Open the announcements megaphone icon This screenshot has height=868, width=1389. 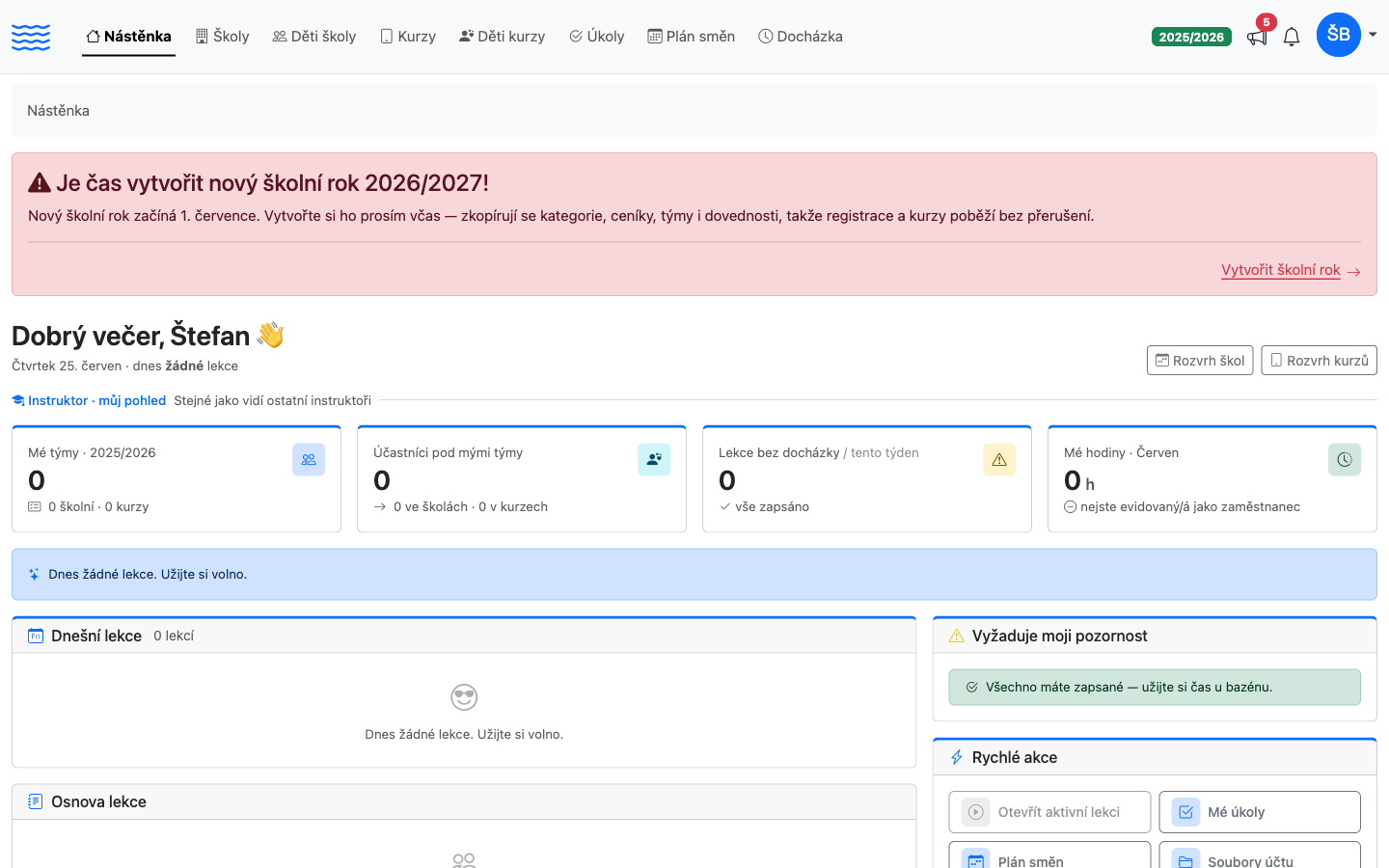click(x=1257, y=37)
